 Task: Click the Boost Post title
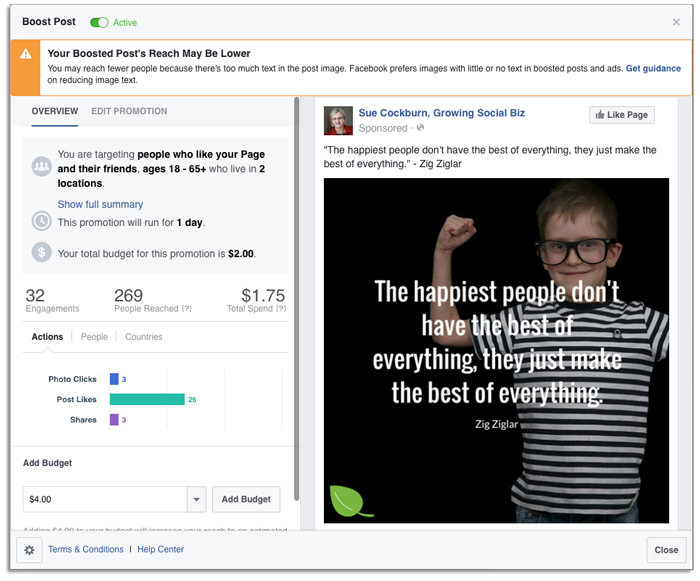click(x=49, y=21)
